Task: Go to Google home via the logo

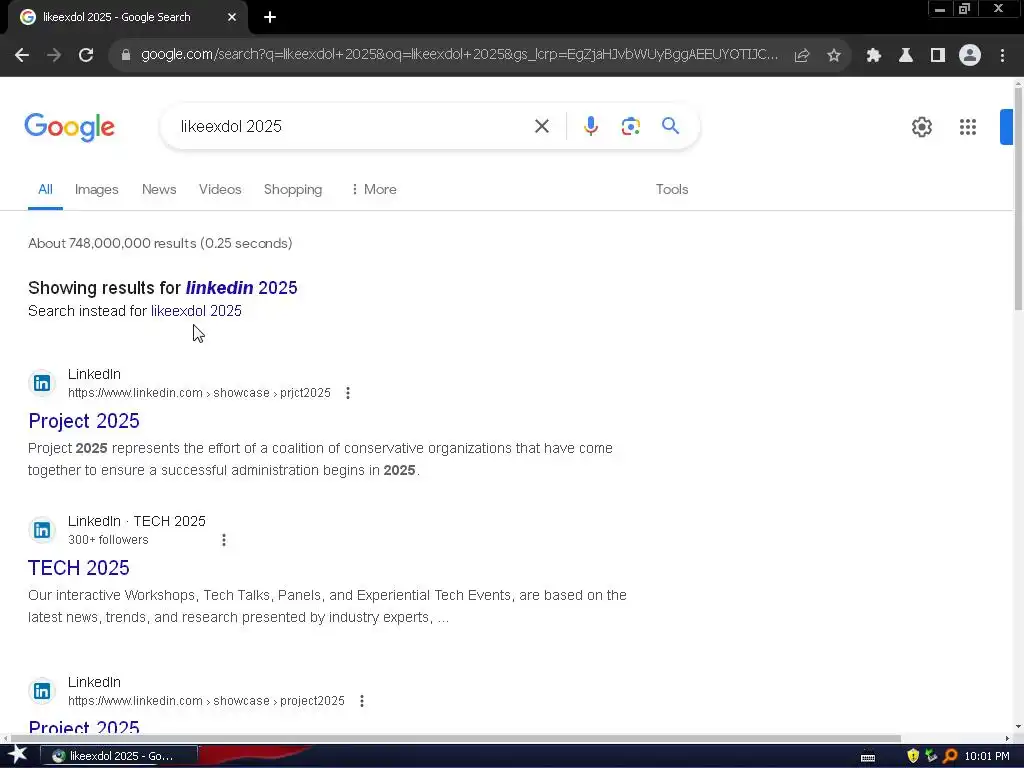Action: pos(69,127)
